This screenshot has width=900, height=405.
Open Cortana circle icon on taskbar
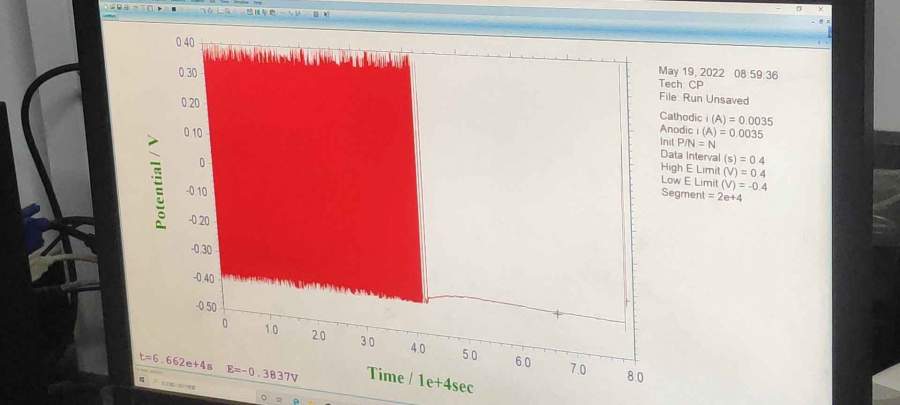263,398
